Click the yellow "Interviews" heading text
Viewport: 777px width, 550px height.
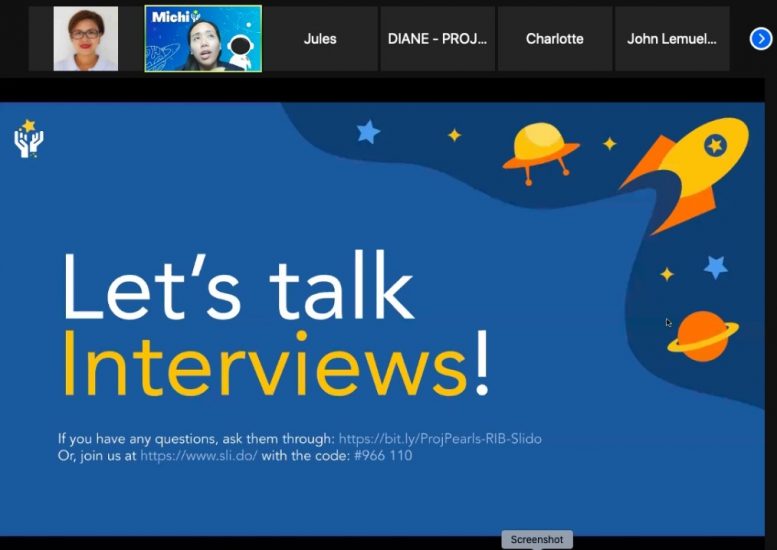click(265, 364)
